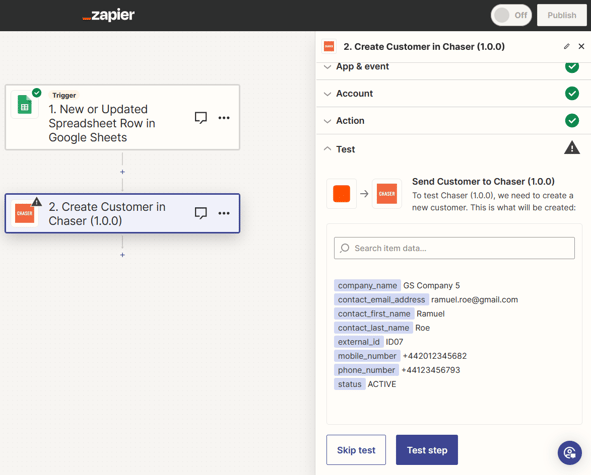The image size is (591, 475).
Task: Click pencil icon to rename step
Action: click(567, 46)
